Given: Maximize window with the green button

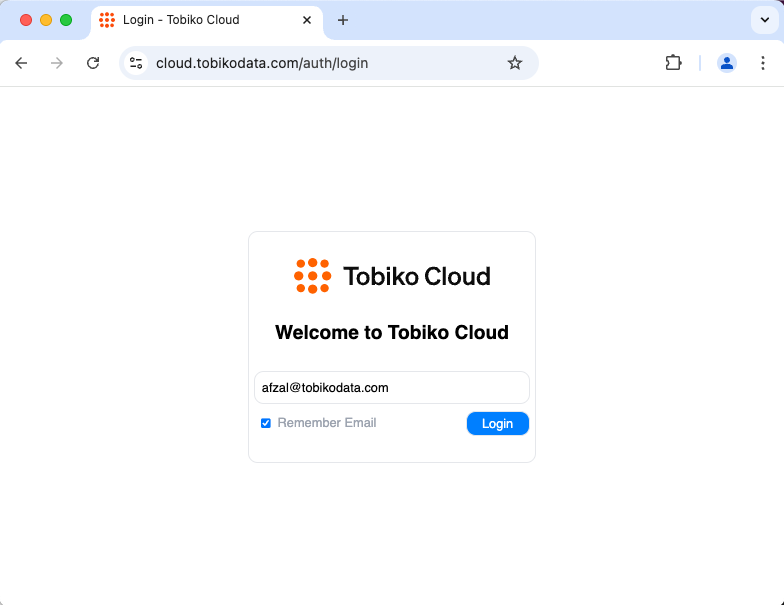Looking at the screenshot, I should click(66, 20).
